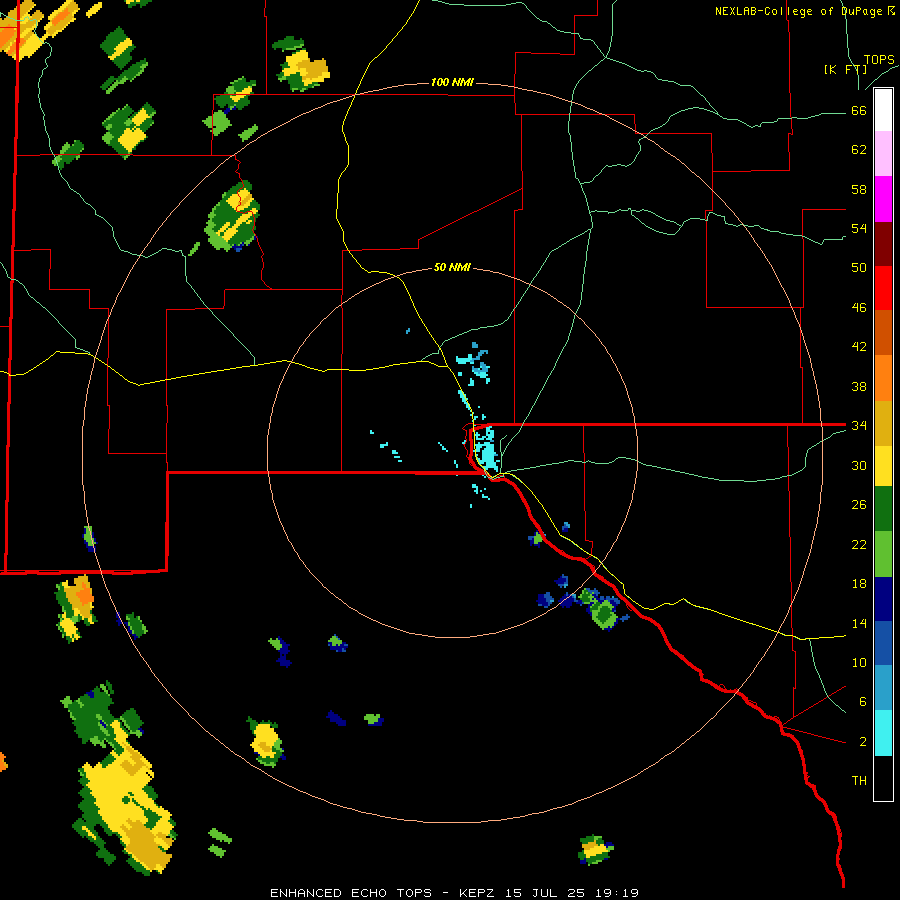This screenshot has height=900, width=900.
Task: Pick the bright red legend swatch
Action: click(x=883, y=288)
